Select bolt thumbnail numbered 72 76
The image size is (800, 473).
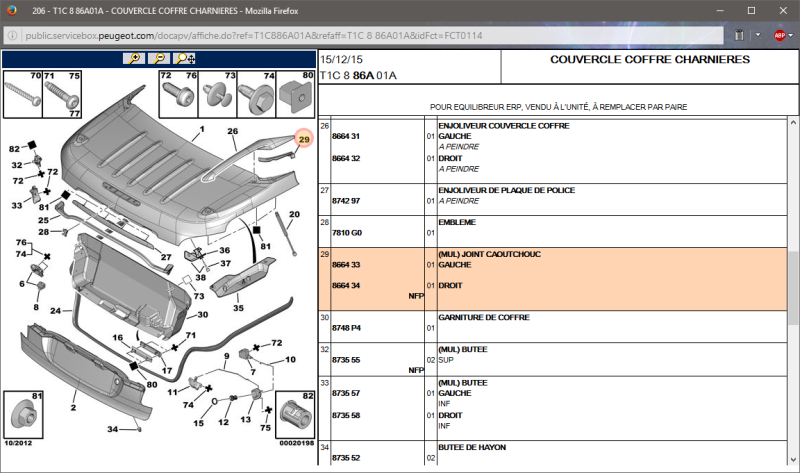(178, 94)
